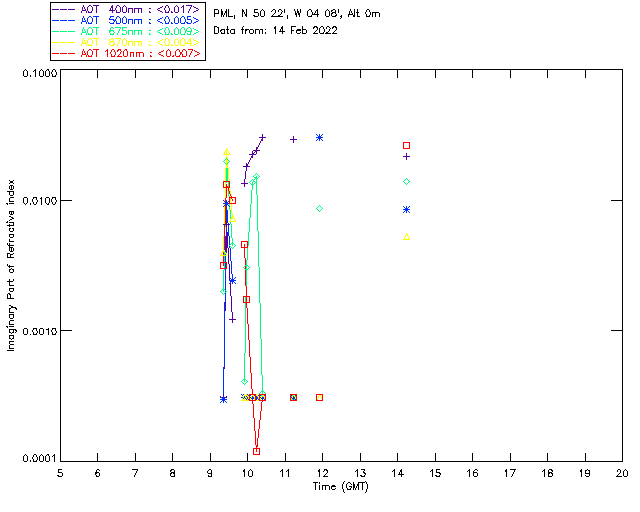This screenshot has height=512, width=640.
Task: Select the bottom-row red square marker near 12 GMT
Action: pyautogui.click(x=320, y=398)
